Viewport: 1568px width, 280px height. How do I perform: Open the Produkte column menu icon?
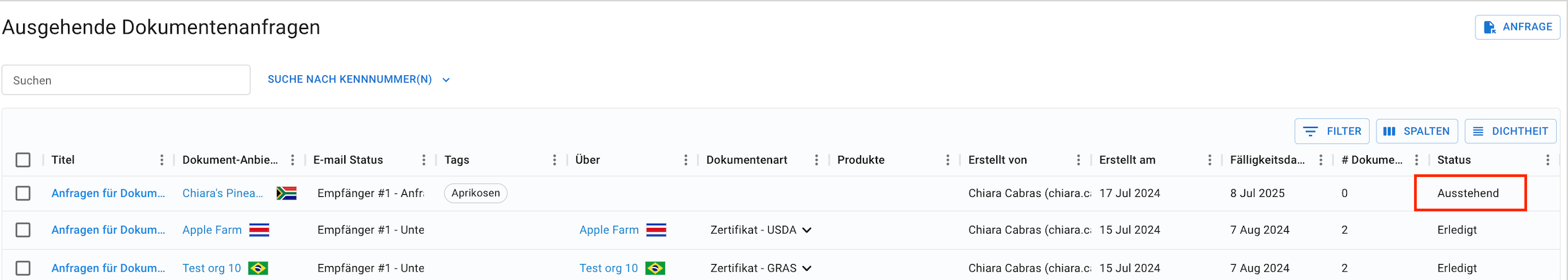pos(948,160)
